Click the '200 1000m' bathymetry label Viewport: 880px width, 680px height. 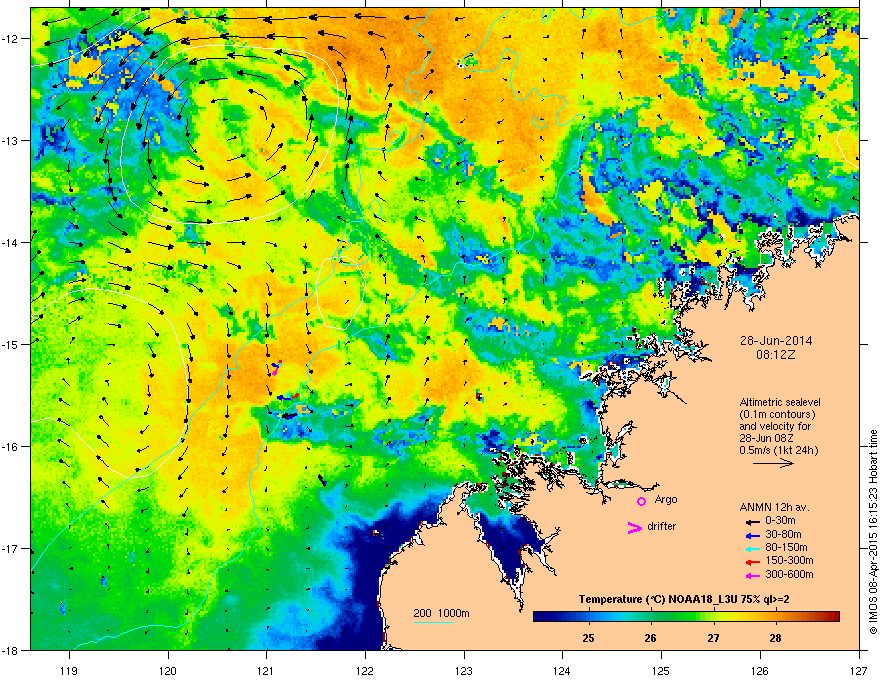click(x=441, y=613)
